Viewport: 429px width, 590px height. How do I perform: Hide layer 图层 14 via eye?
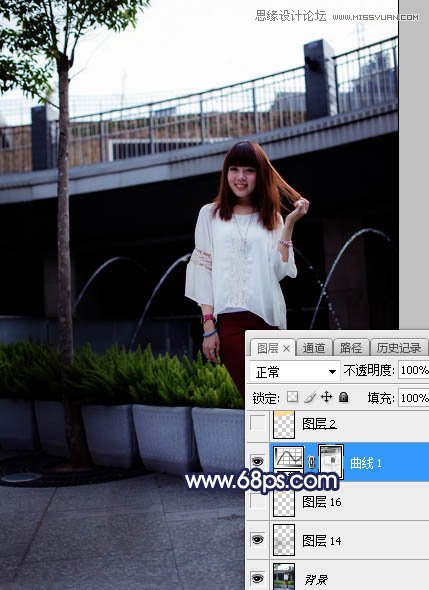point(257,540)
